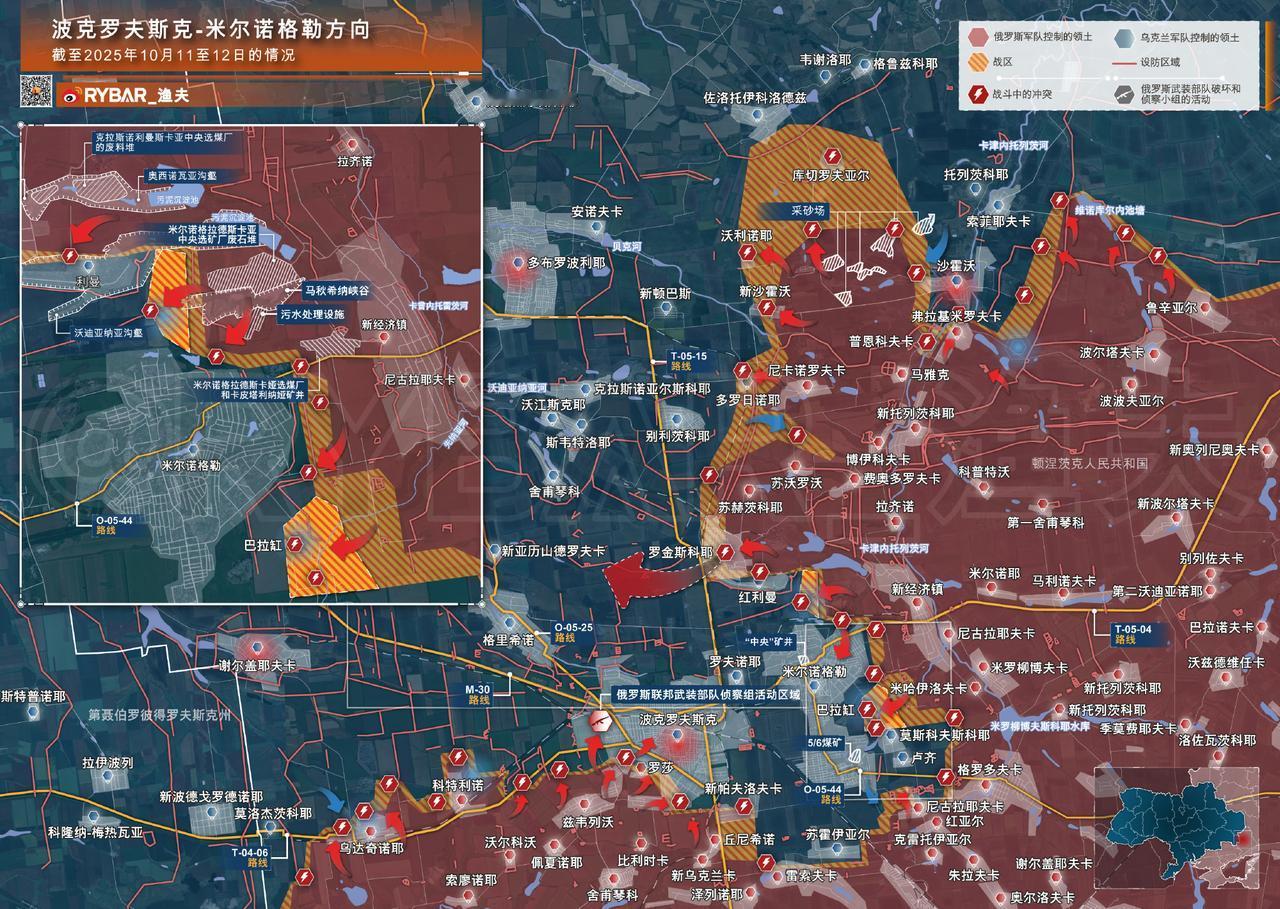Click the 乌达奇诺耶 label
This screenshot has width=1280, height=909.
point(371,848)
